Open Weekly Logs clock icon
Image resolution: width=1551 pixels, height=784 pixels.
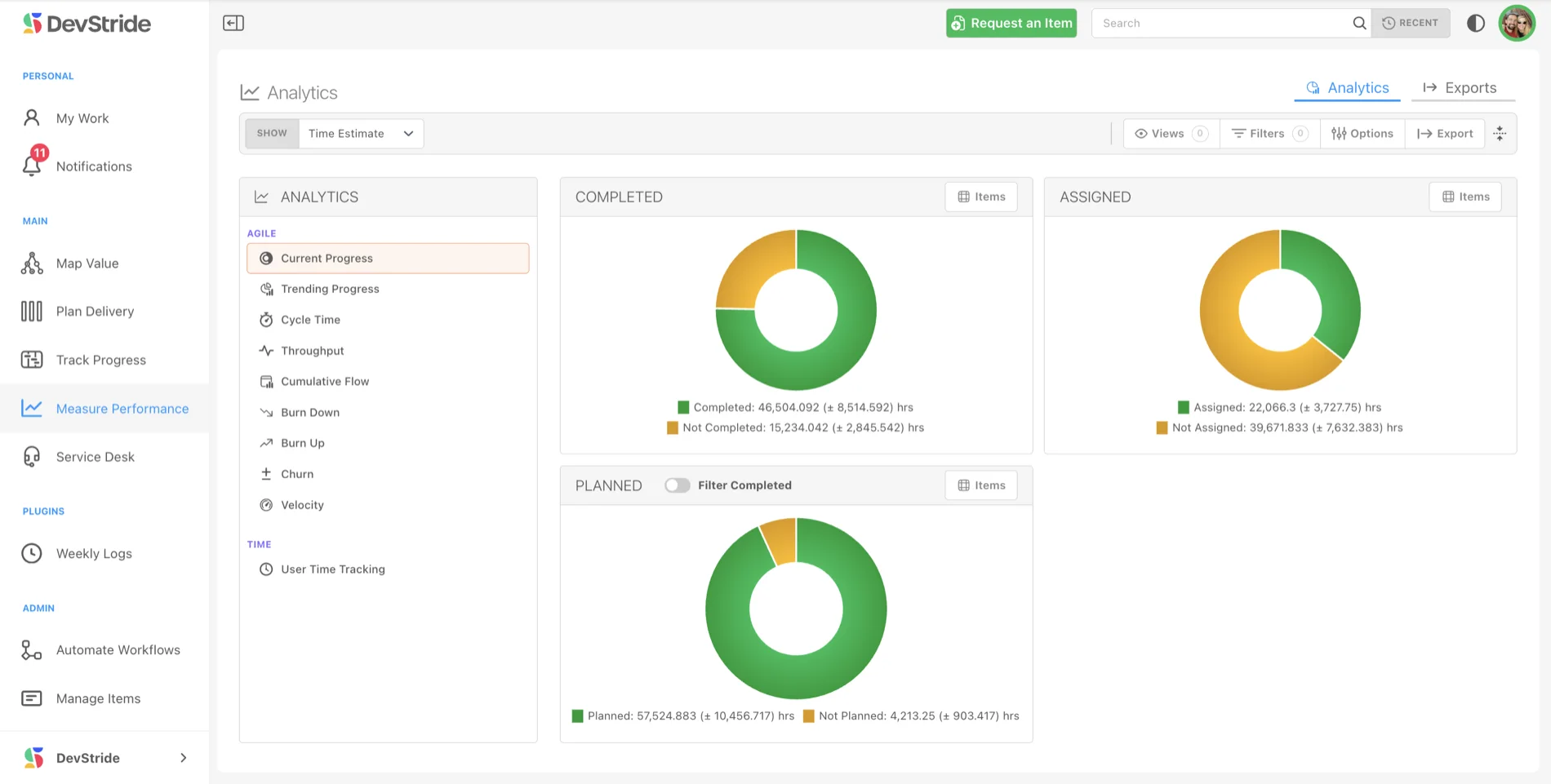tap(32, 553)
